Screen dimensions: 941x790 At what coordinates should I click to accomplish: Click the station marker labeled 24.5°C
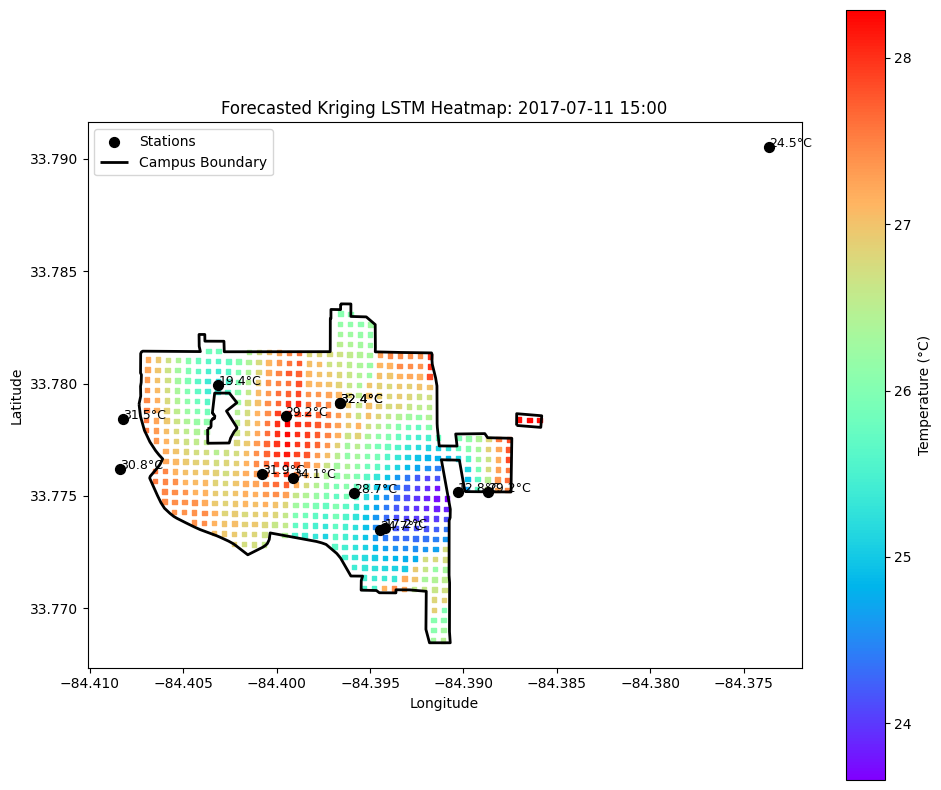click(x=769, y=147)
